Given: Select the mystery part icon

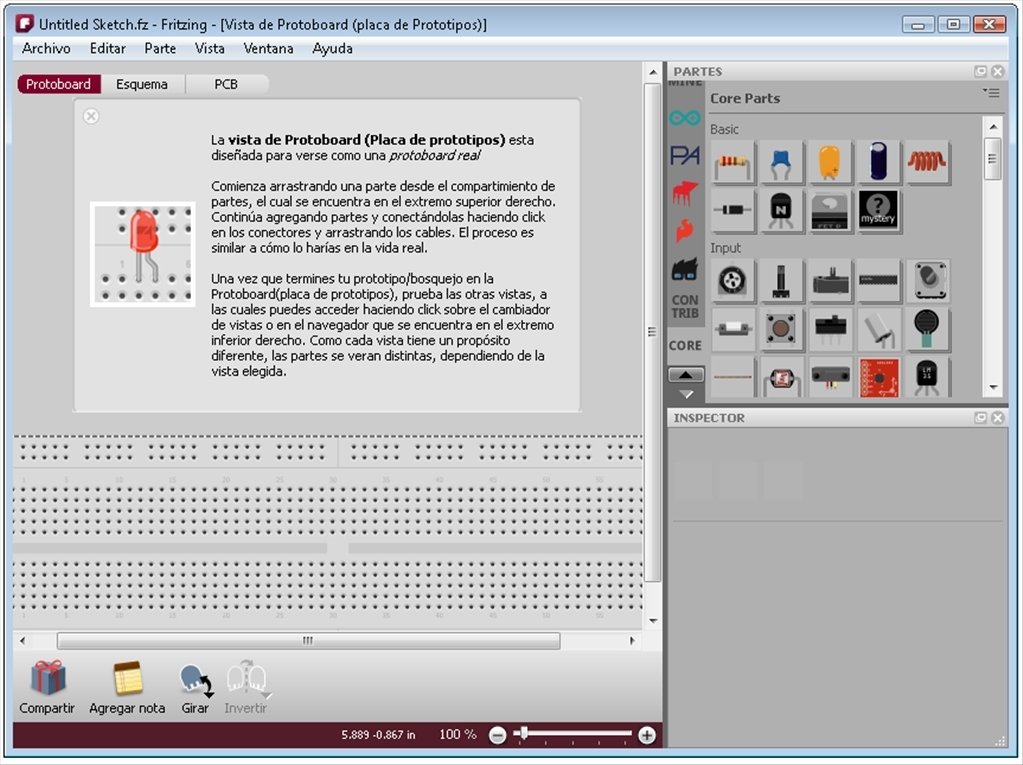Looking at the screenshot, I should [878, 210].
